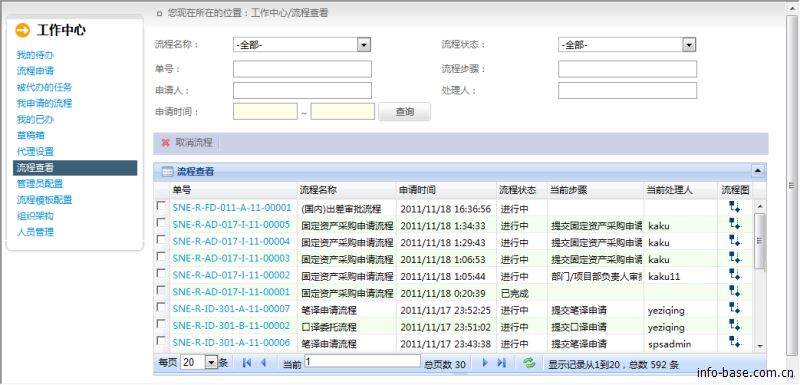Click the 取消流程 button
The height and width of the screenshot is (385, 800).
(193, 143)
